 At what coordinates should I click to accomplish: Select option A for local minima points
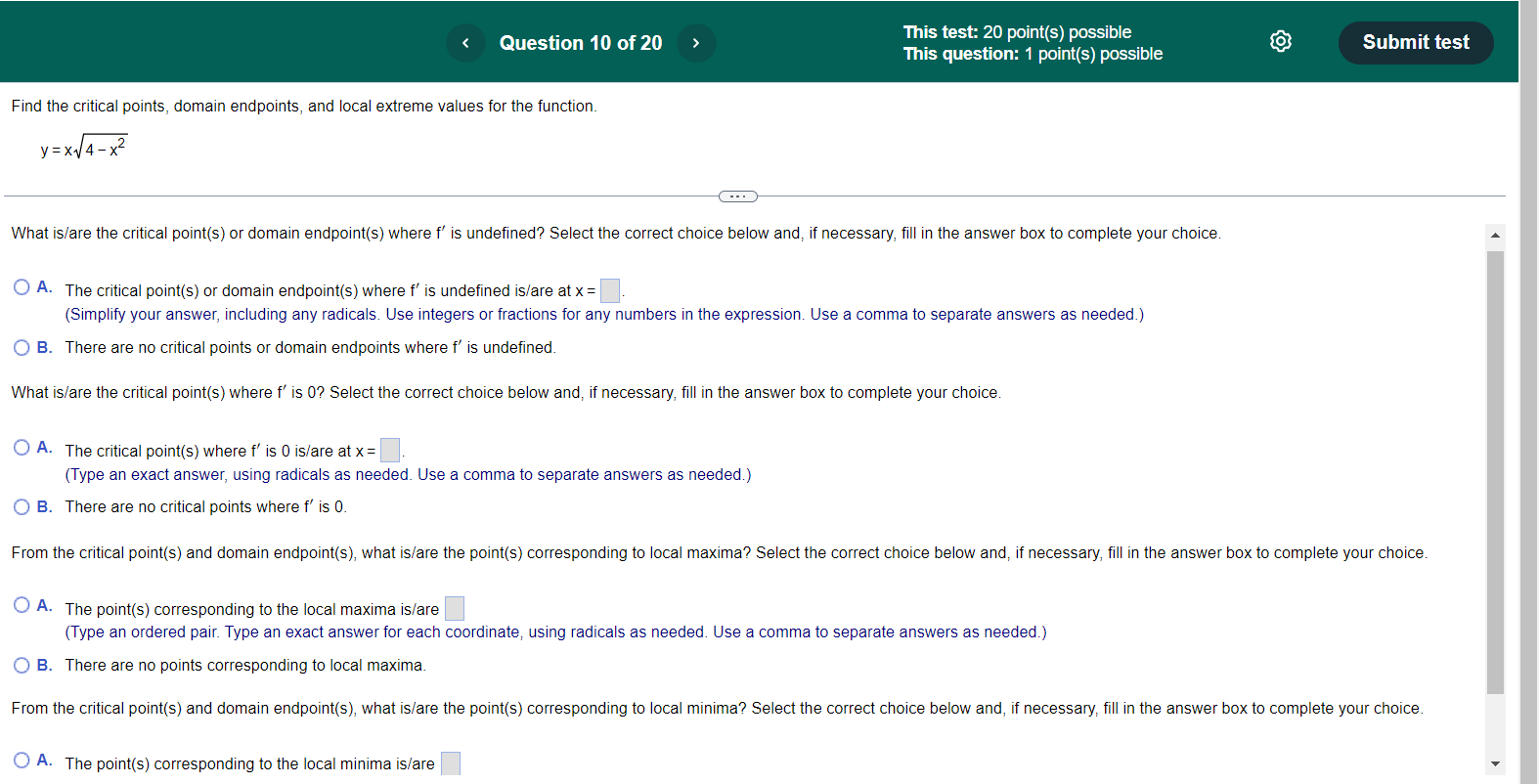22,761
